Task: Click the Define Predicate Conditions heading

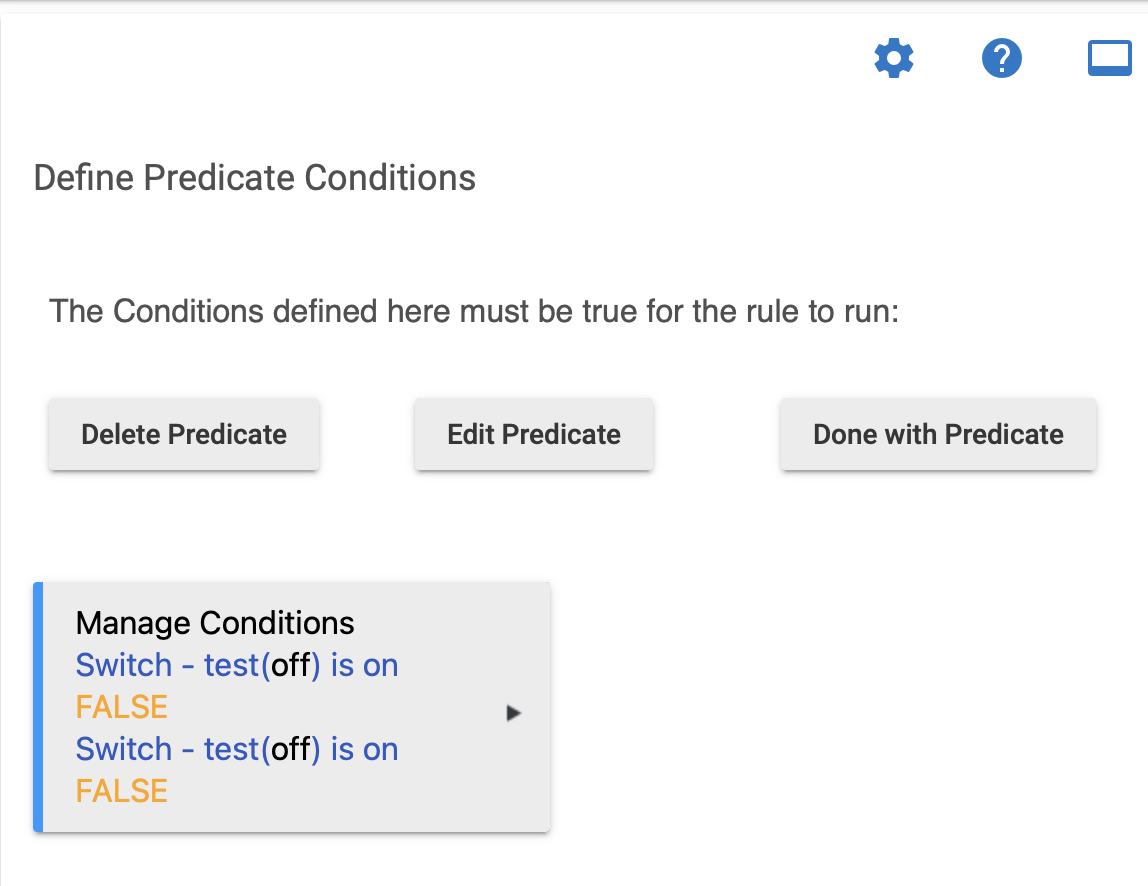Action: (x=255, y=178)
